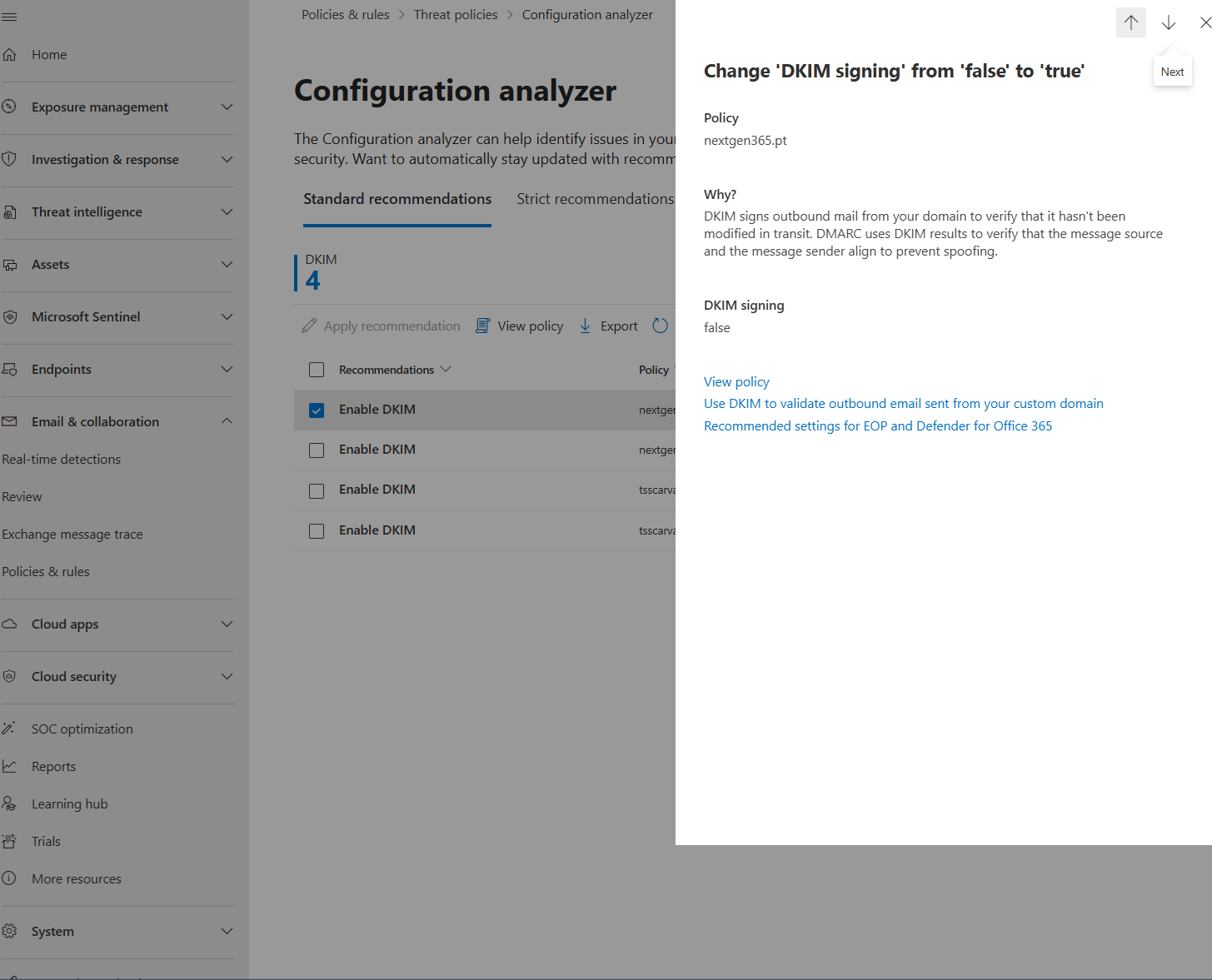Close the DKIM signing details panel
The width and height of the screenshot is (1212, 980).
pyautogui.click(x=1205, y=22)
